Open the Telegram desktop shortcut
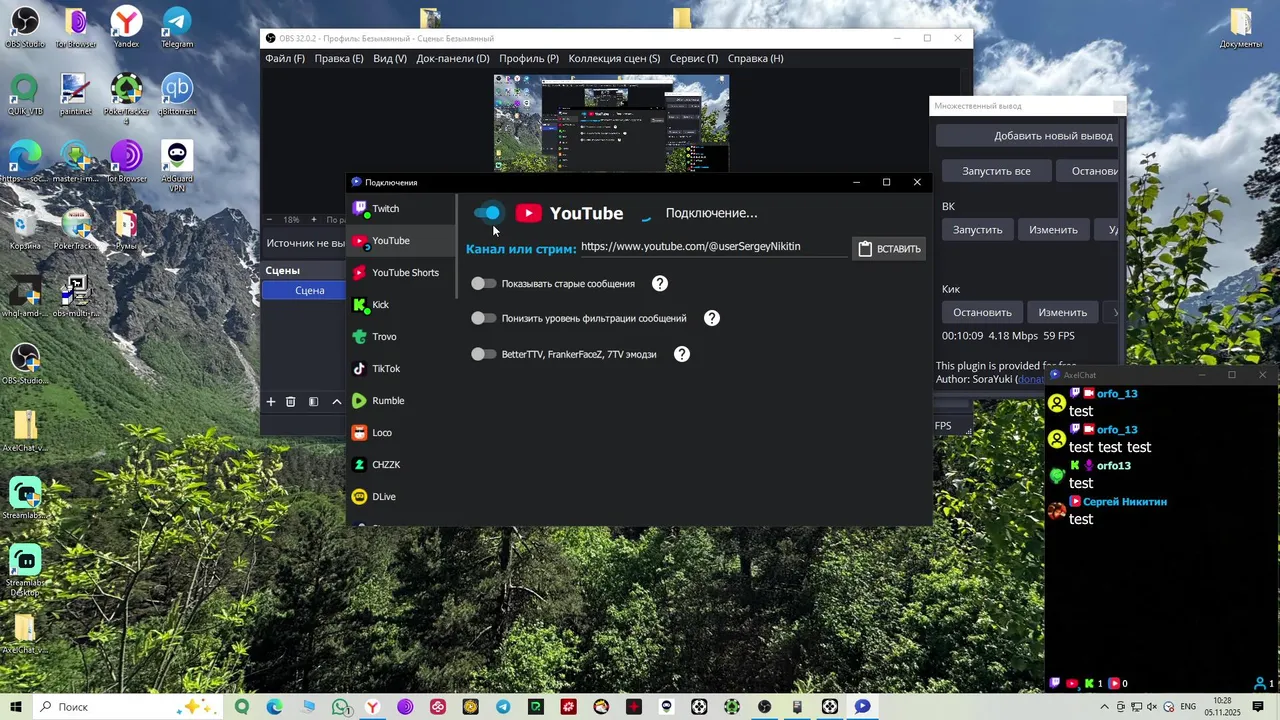The width and height of the screenshot is (1280, 720). [x=177, y=28]
